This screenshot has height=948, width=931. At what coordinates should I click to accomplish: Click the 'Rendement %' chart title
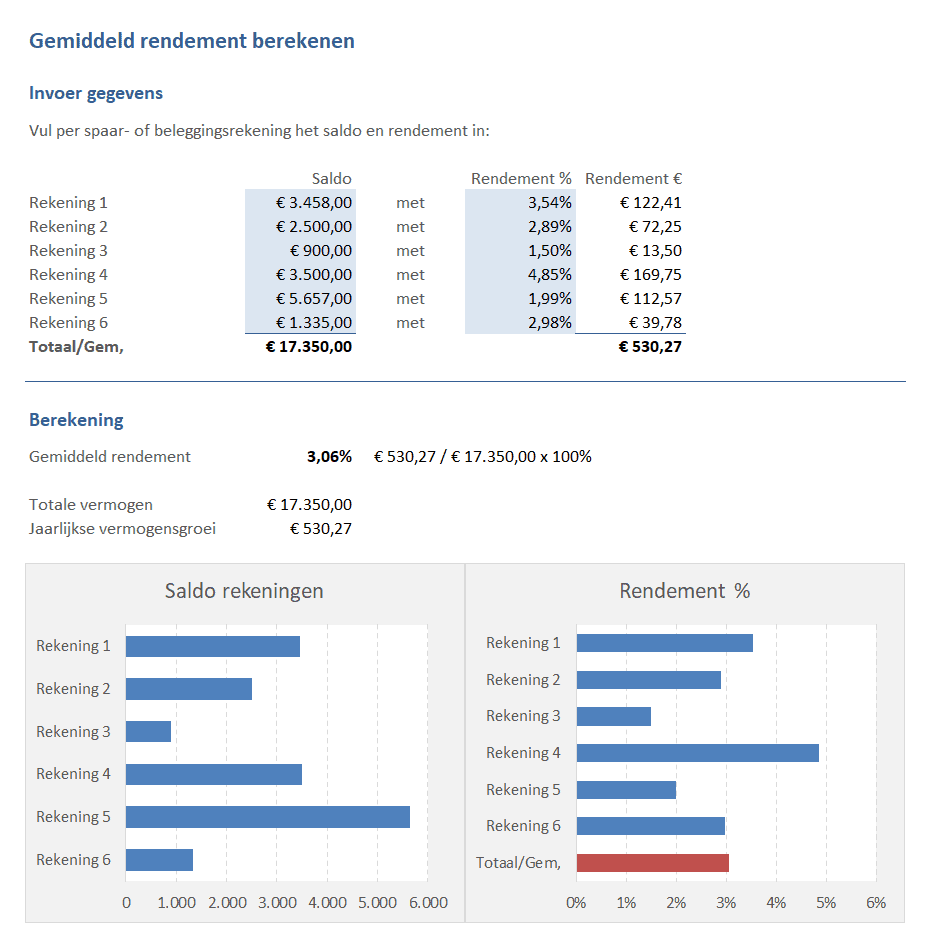tap(684, 591)
